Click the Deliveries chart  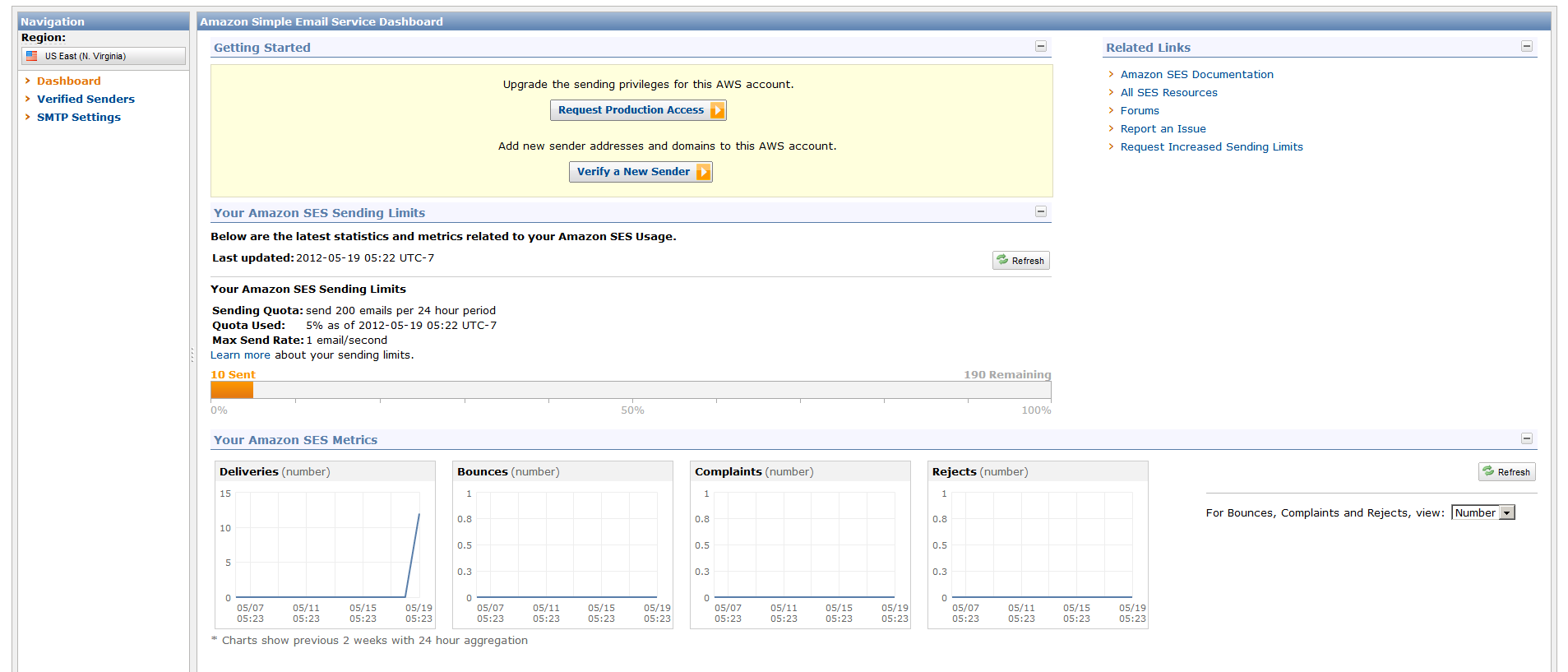point(327,545)
